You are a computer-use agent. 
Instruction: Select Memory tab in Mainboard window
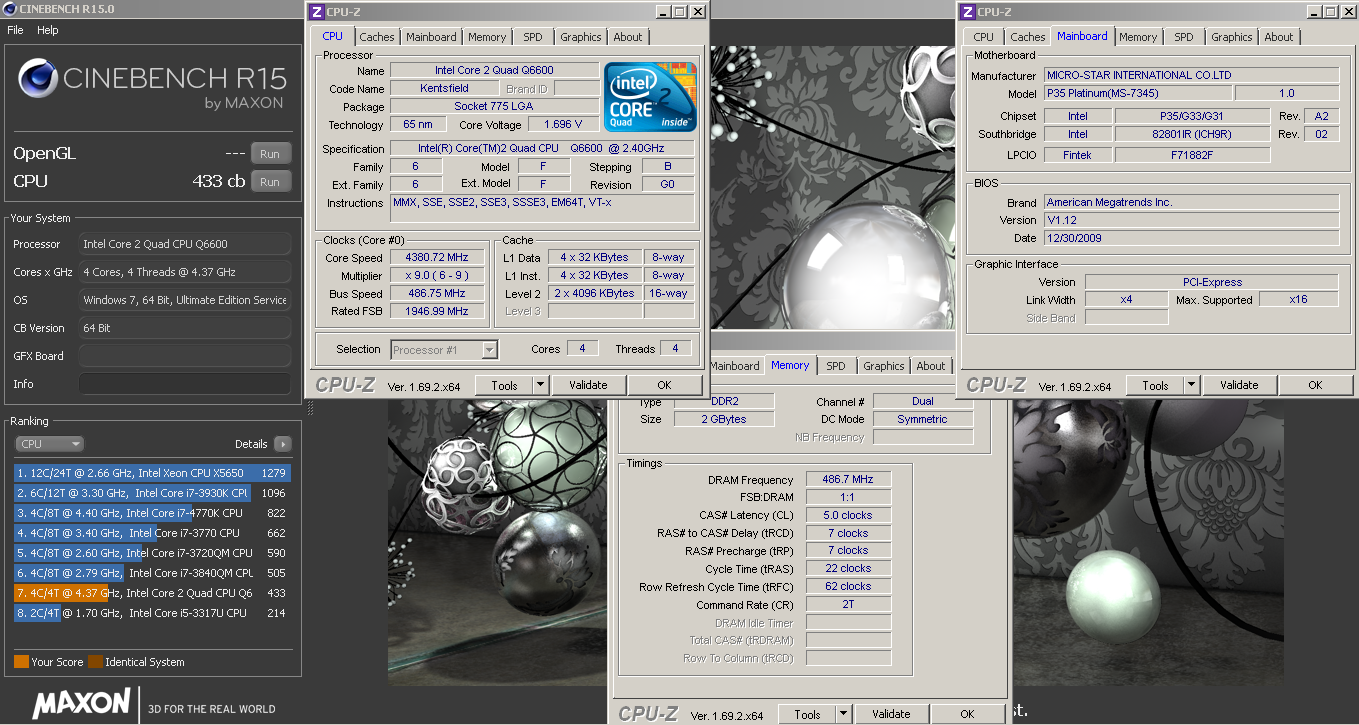click(x=1138, y=37)
